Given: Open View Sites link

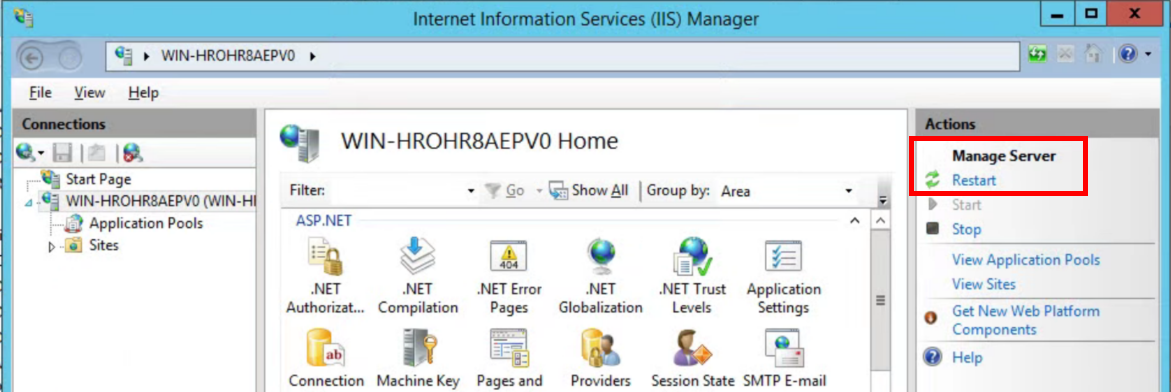Looking at the screenshot, I should (984, 284).
